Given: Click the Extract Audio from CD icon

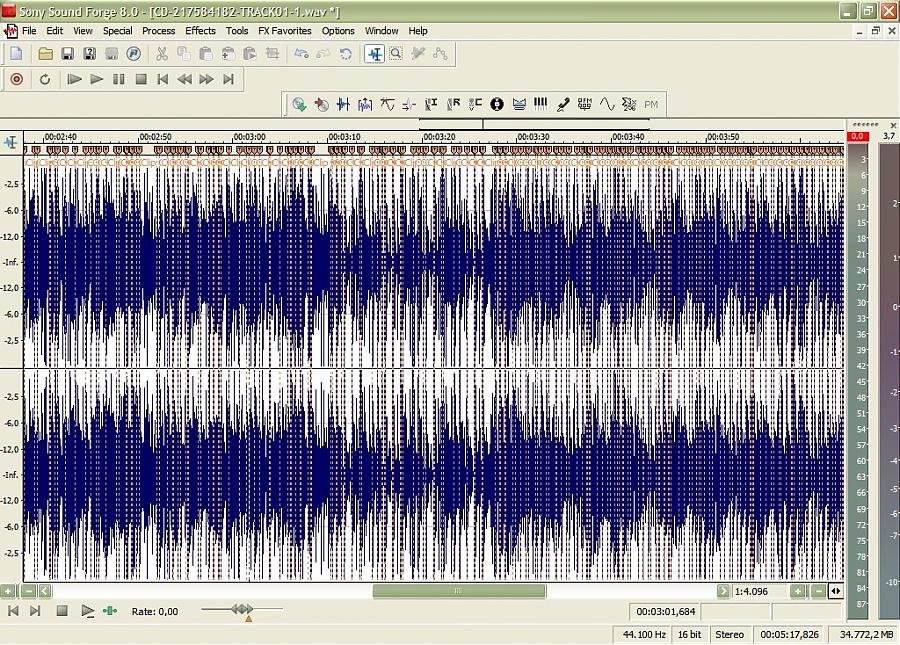Looking at the screenshot, I should click(299, 104).
